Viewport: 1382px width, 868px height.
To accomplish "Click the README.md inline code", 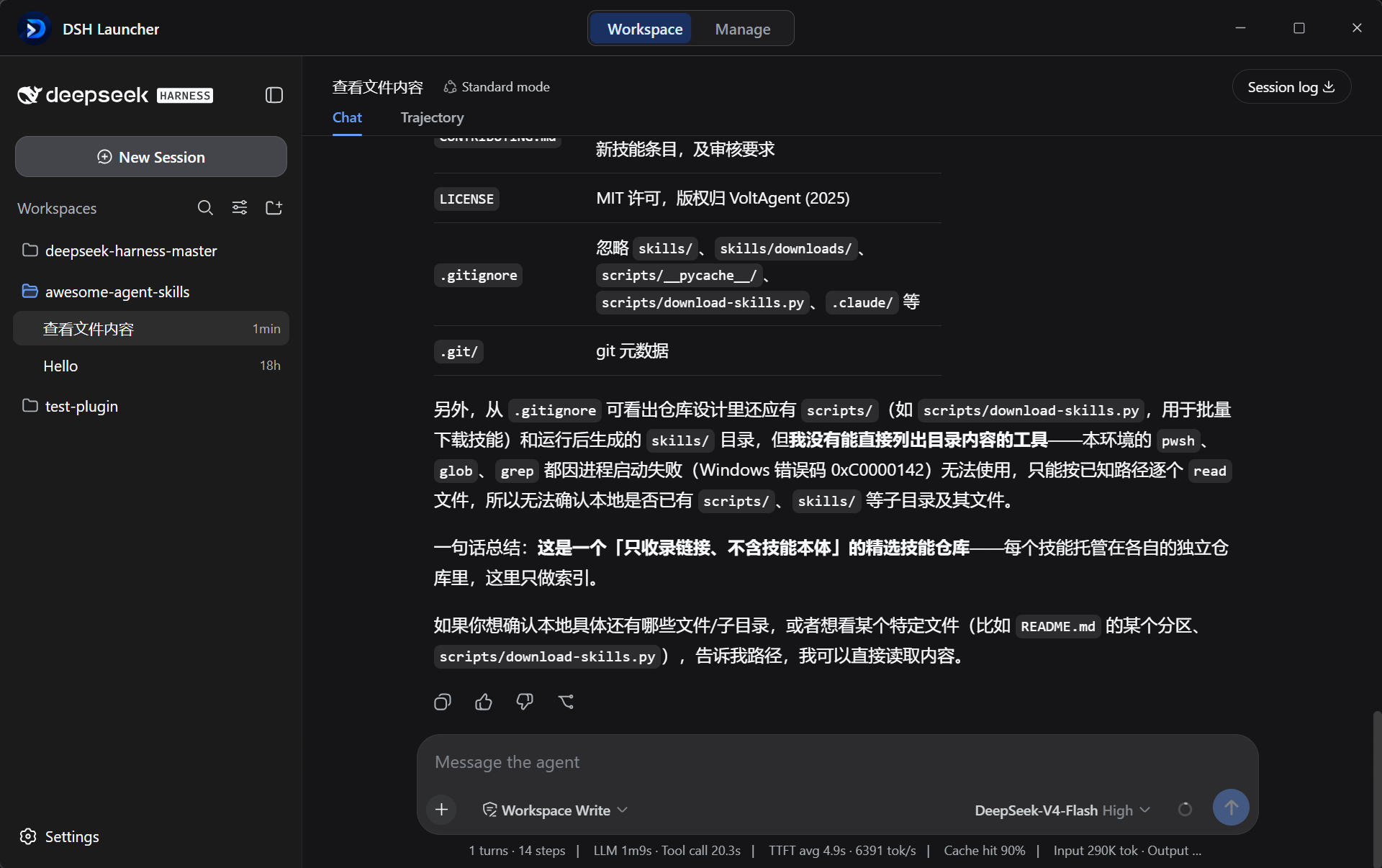I will pos(1057,626).
